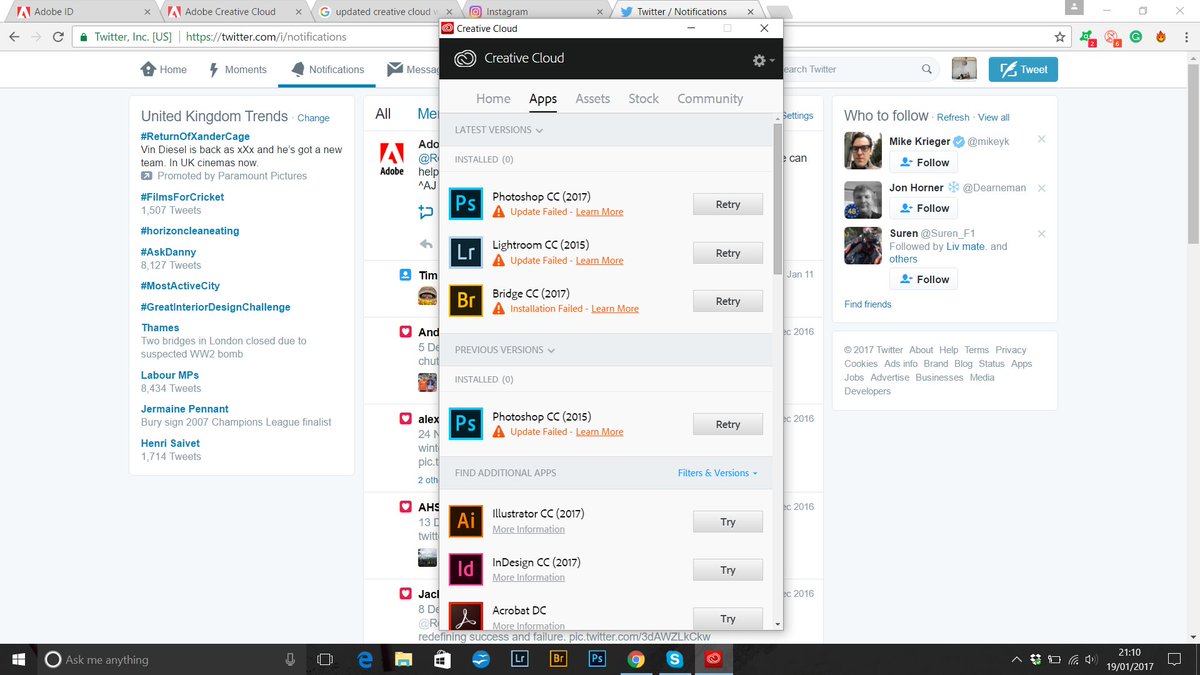The image size is (1200, 675).
Task: Open the Creative Cloud gear settings menu
Action: point(763,60)
